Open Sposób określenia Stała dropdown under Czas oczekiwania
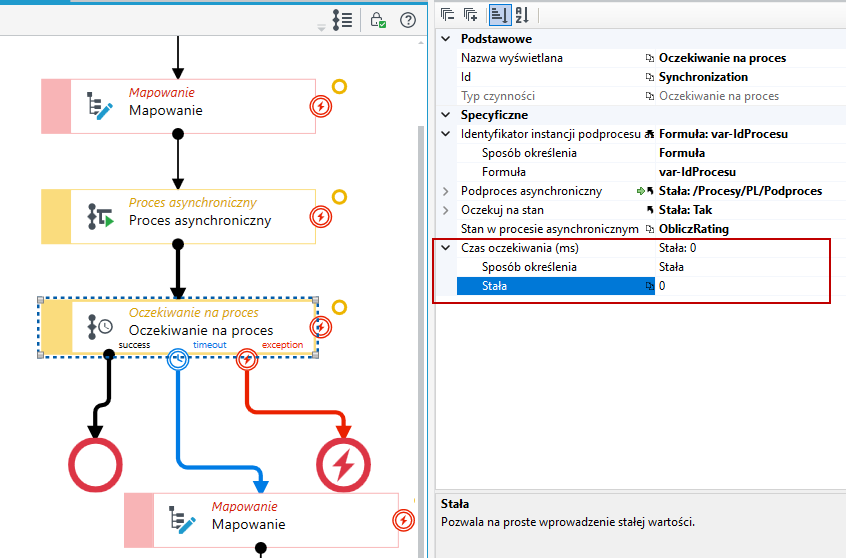The image size is (846, 558). click(x=751, y=267)
